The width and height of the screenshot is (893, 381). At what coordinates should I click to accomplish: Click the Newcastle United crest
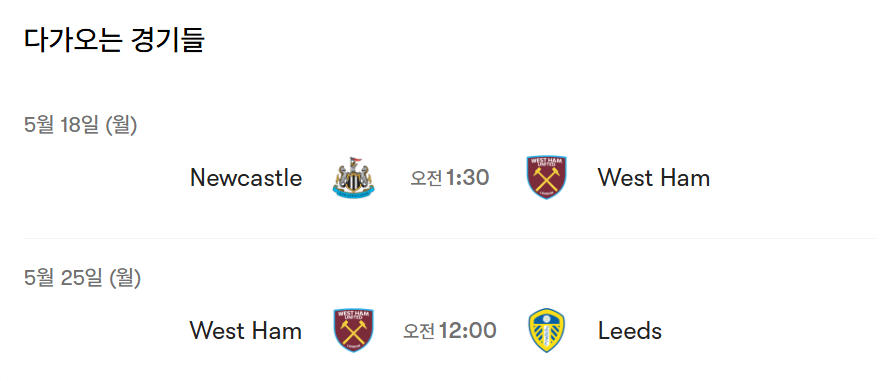point(354,178)
